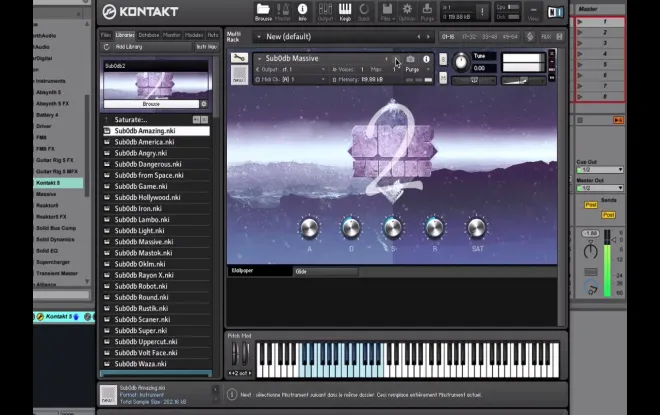Viewport: 660px width, 415px height.
Task: Select Sub0db Massive.nki file
Action: (156, 242)
